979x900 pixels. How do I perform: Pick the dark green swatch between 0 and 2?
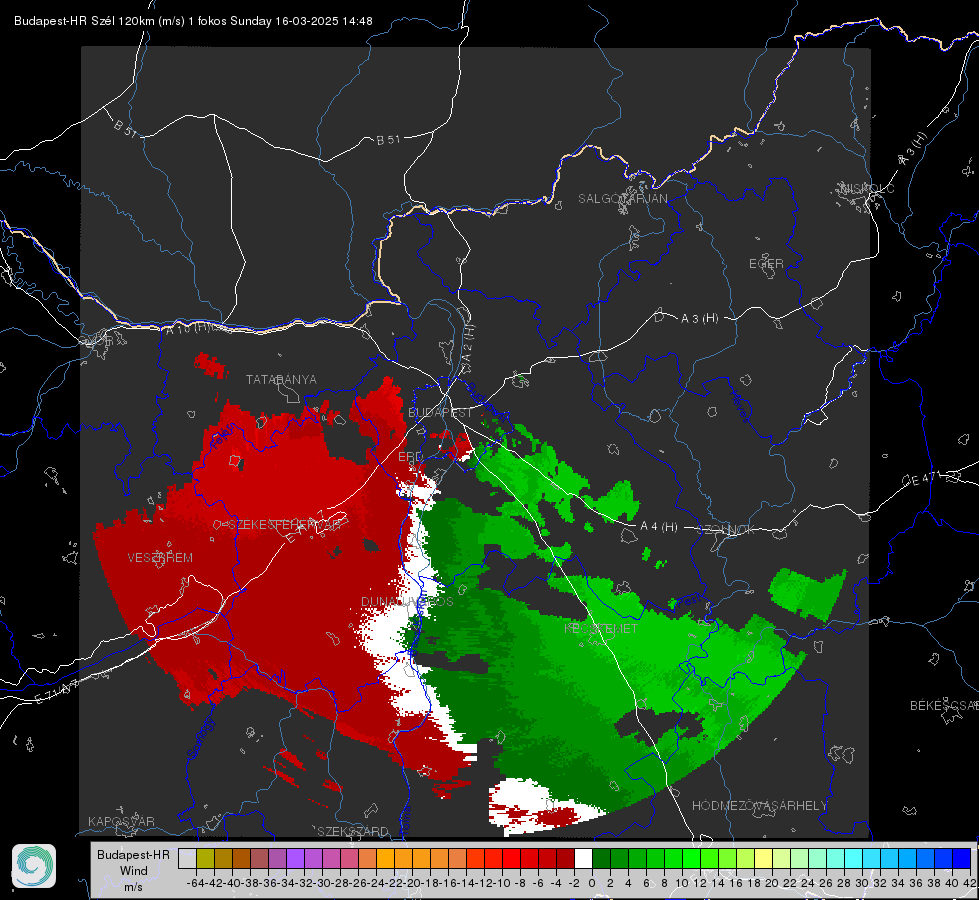coord(601,858)
